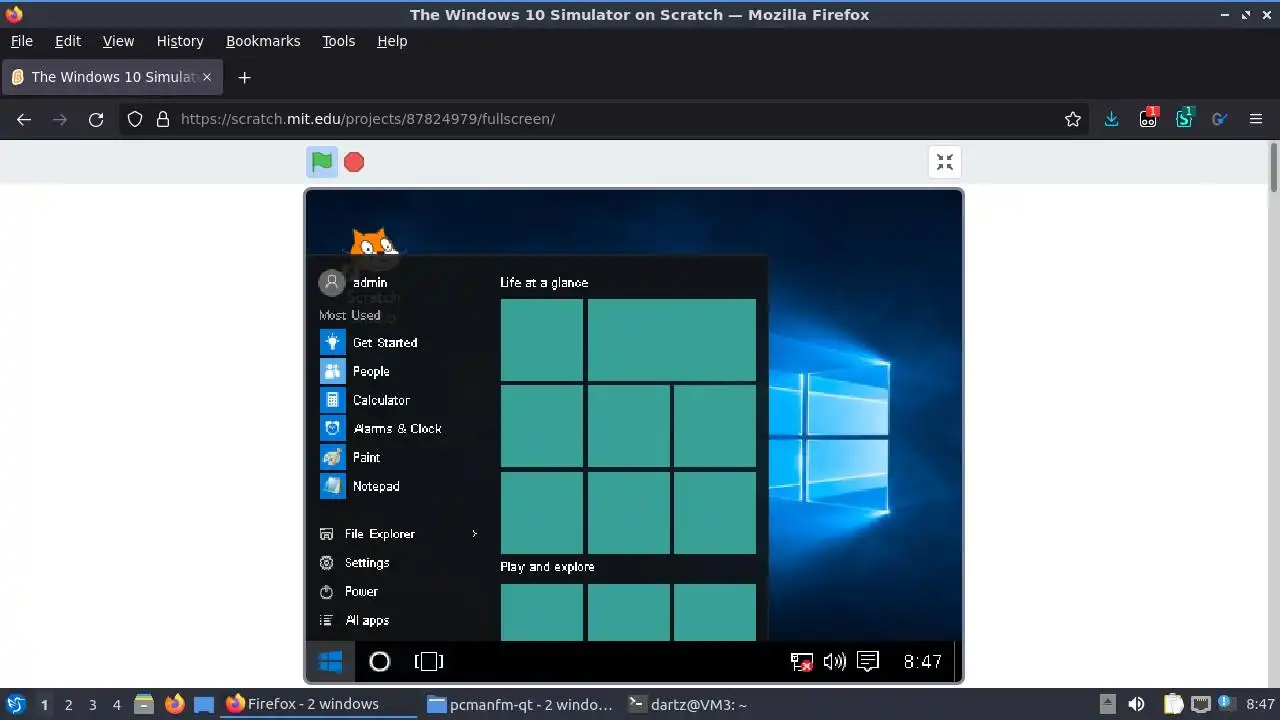Open the Notepad app
The width and height of the screenshot is (1280, 720).
point(376,486)
